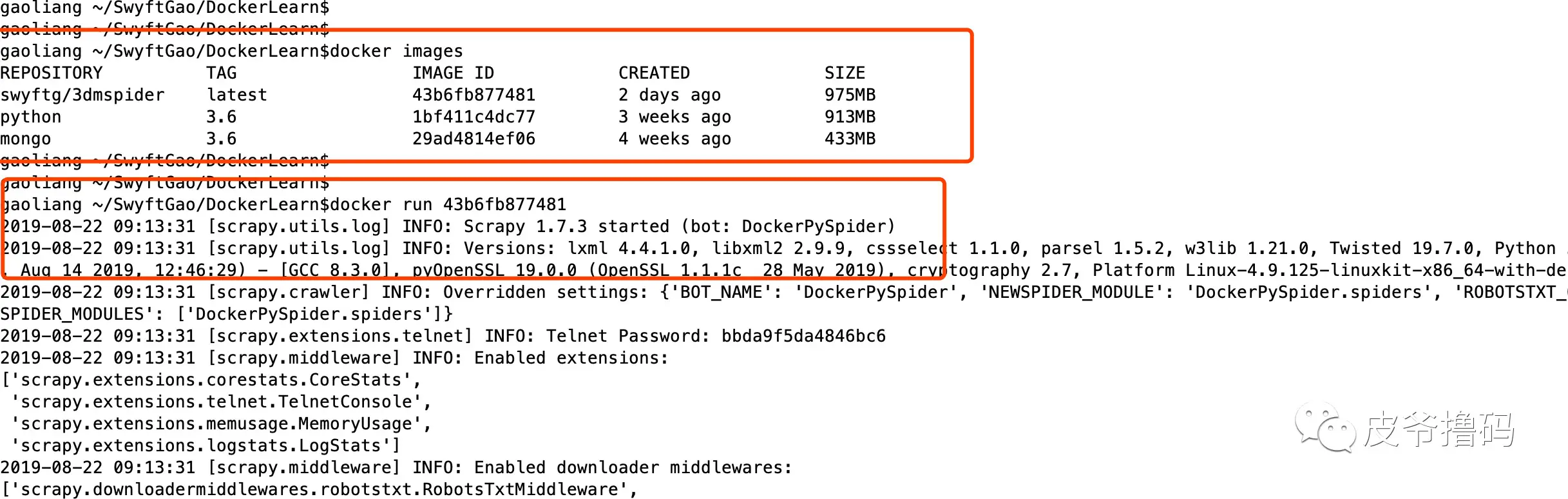Click the REPOSITORY column header
1568x499 pixels.
pos(52,73)
